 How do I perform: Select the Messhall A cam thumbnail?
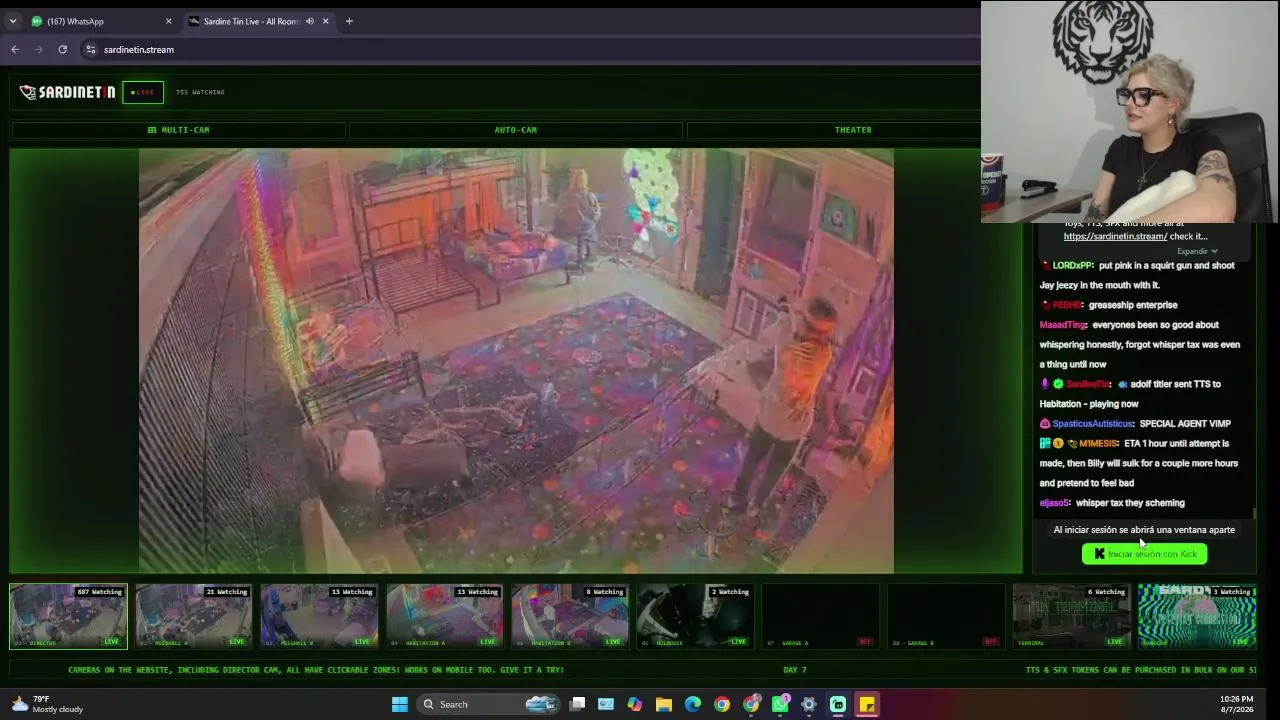194,616
